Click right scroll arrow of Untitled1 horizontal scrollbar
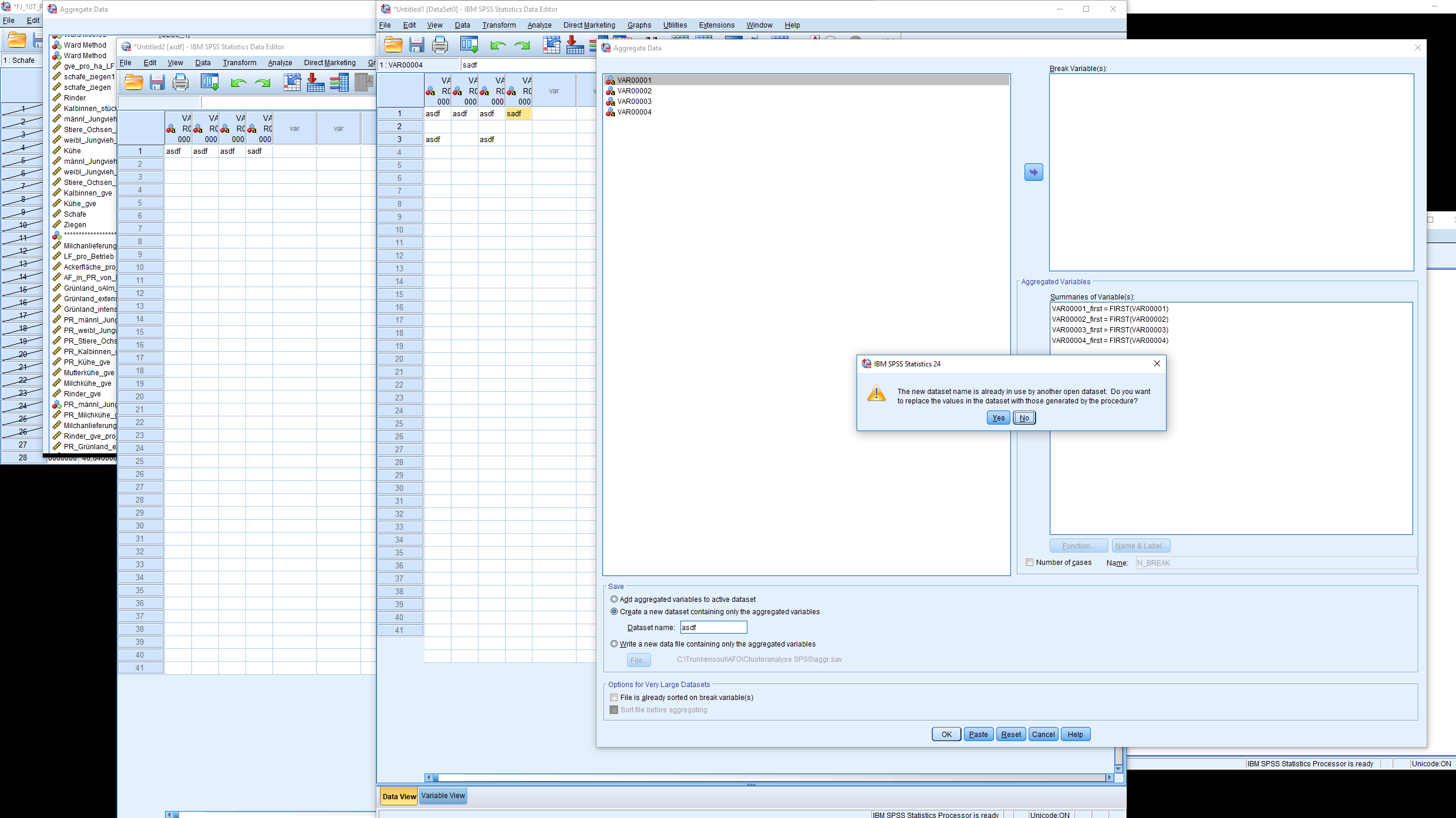This screenshot has height=818, width=1456. [1109, 777]
